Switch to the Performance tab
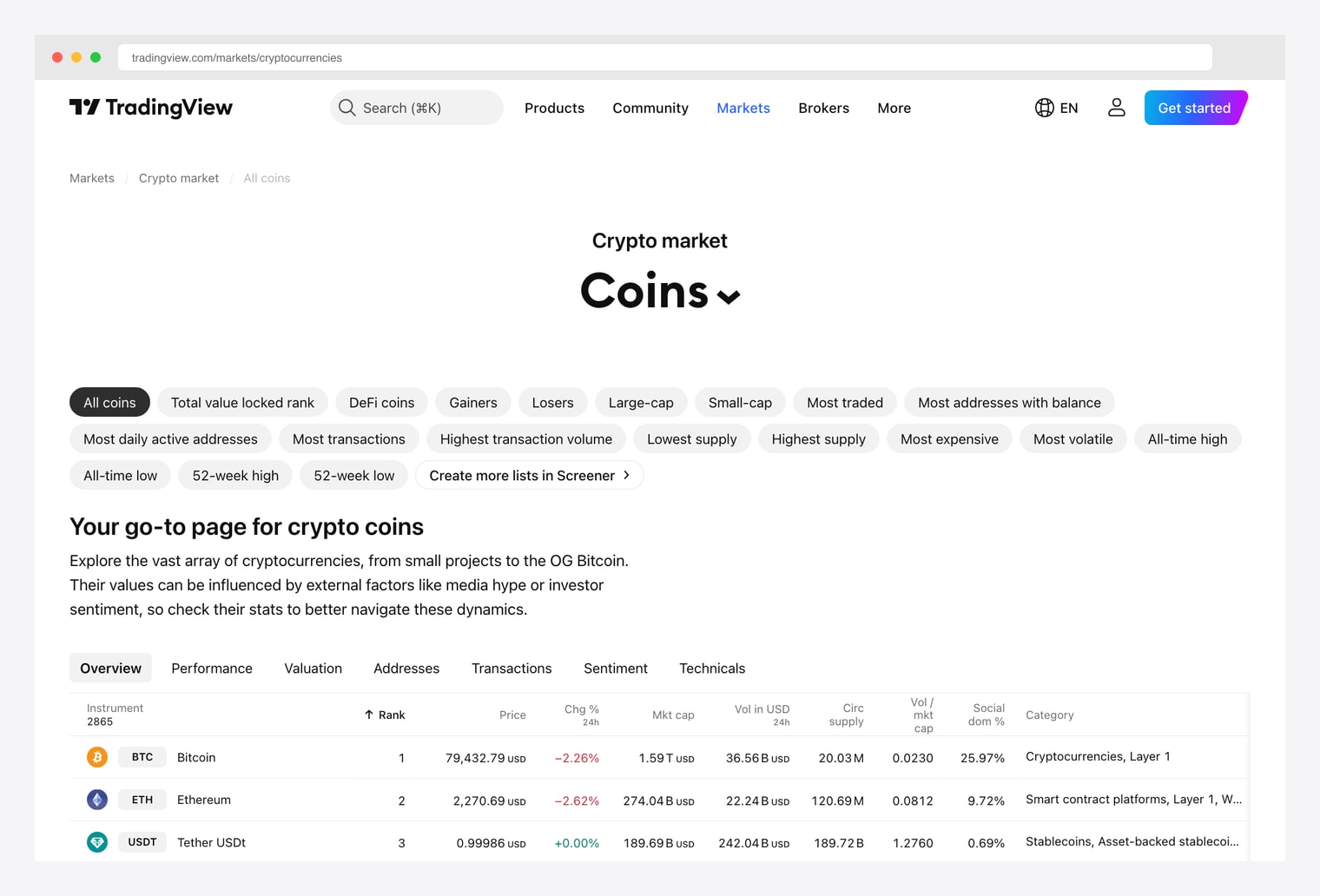 tap(212, 669)
